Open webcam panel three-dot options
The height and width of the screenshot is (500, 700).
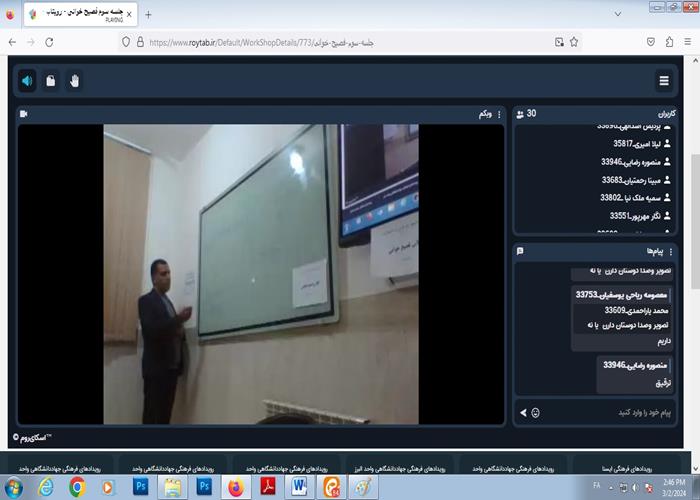499,114
